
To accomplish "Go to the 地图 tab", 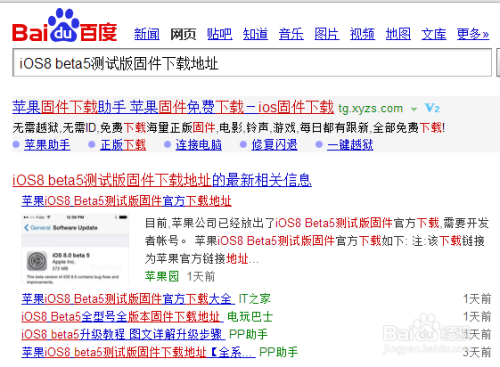I will [x=398, y=34].
